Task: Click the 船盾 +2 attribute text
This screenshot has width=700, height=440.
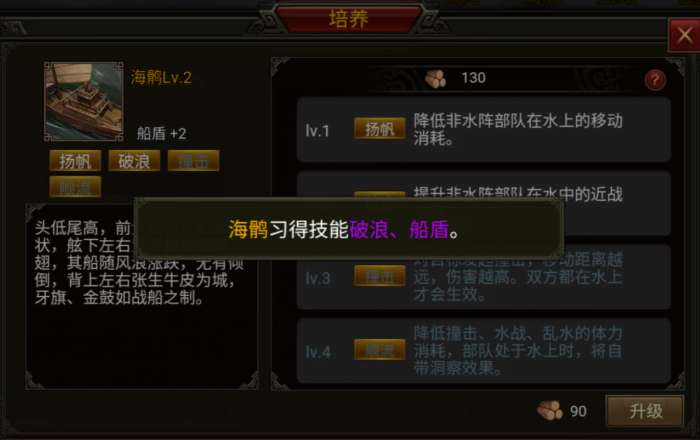Action: tap(161, 133)
